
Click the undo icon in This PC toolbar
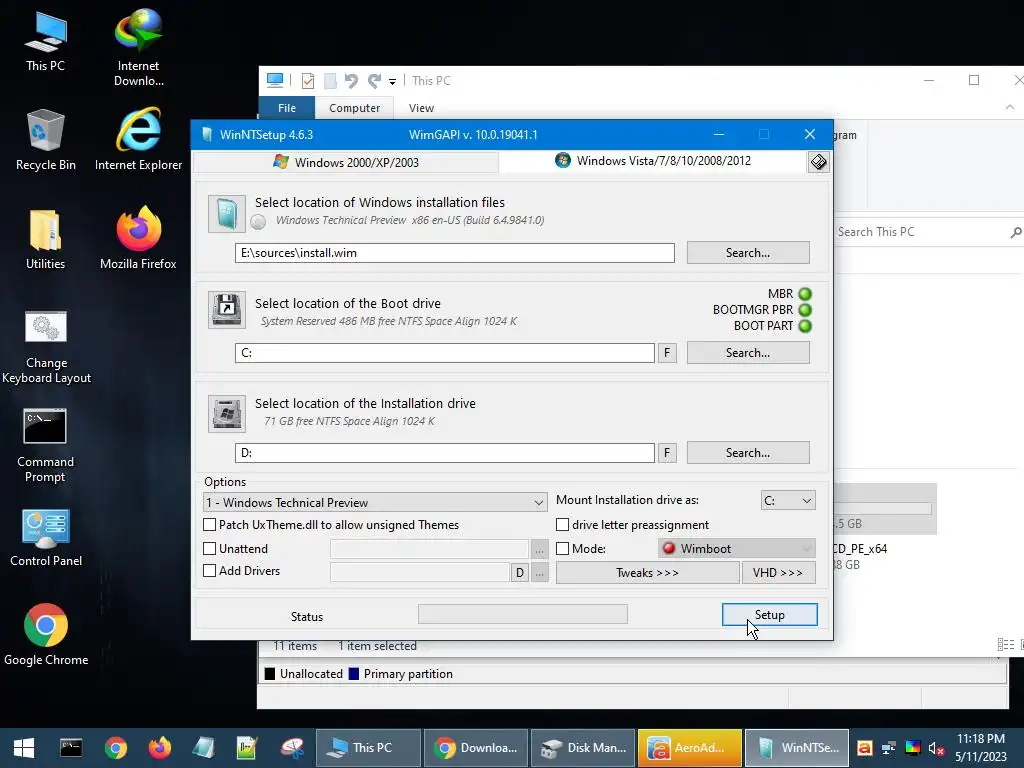point(351,81)
